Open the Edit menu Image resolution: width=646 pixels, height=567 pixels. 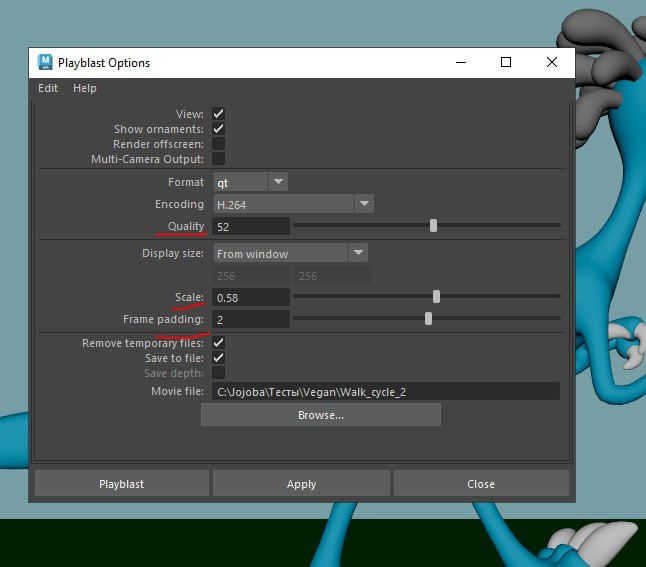click(x=48, y=88)
